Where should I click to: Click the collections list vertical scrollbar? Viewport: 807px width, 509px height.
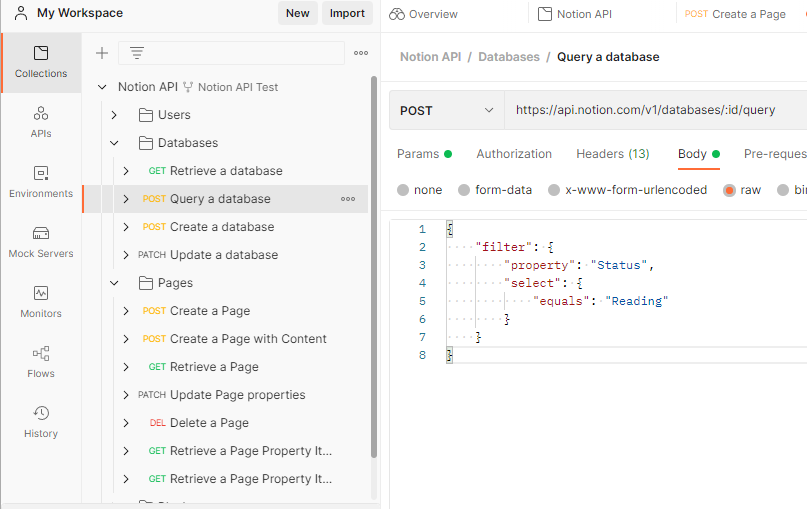[x=374, y=267]
